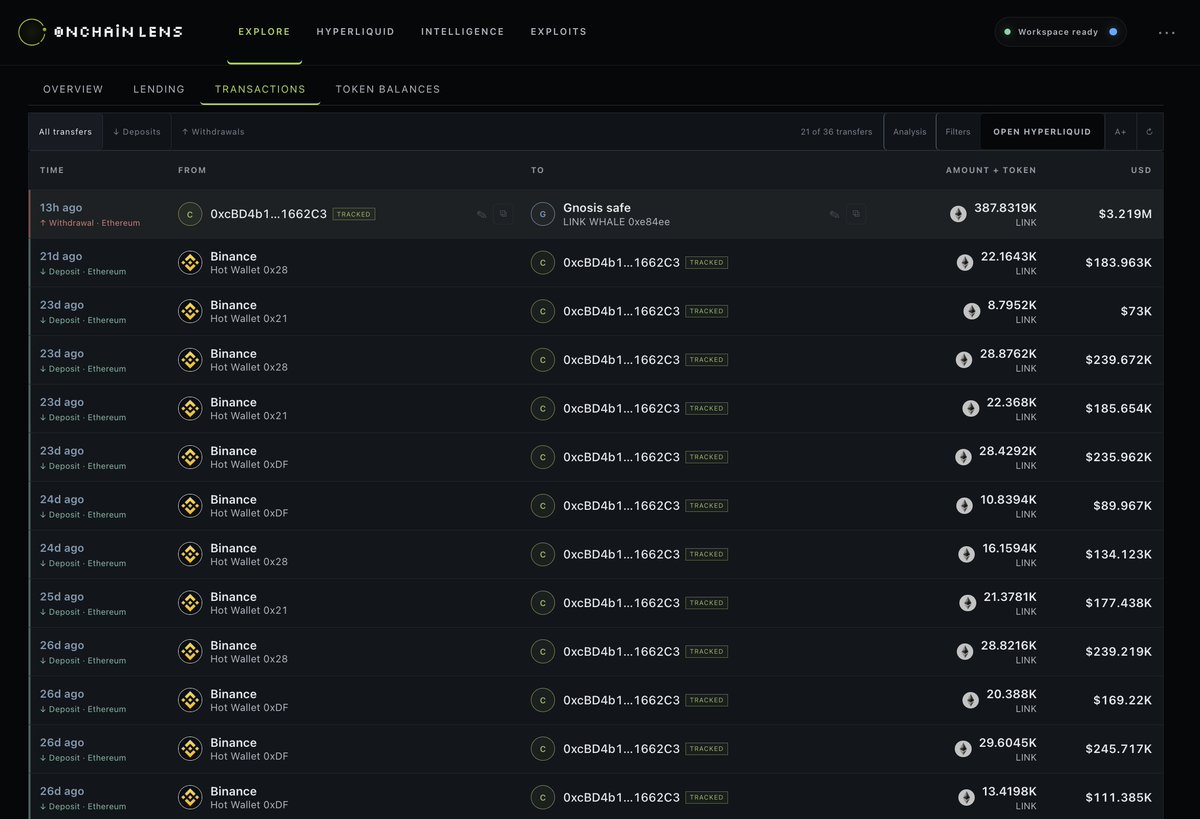Click Binance icon in the $183.963K row

tap(190, 263)
